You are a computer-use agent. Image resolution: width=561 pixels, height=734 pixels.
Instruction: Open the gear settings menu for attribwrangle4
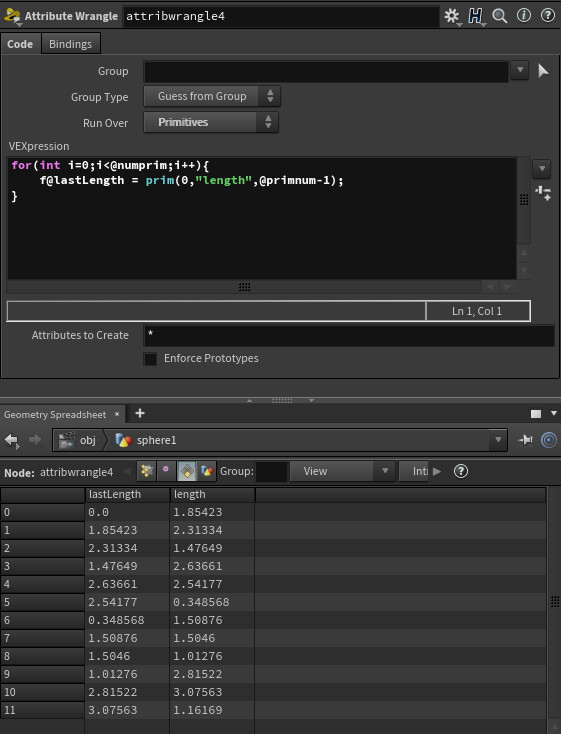point(452,16)
